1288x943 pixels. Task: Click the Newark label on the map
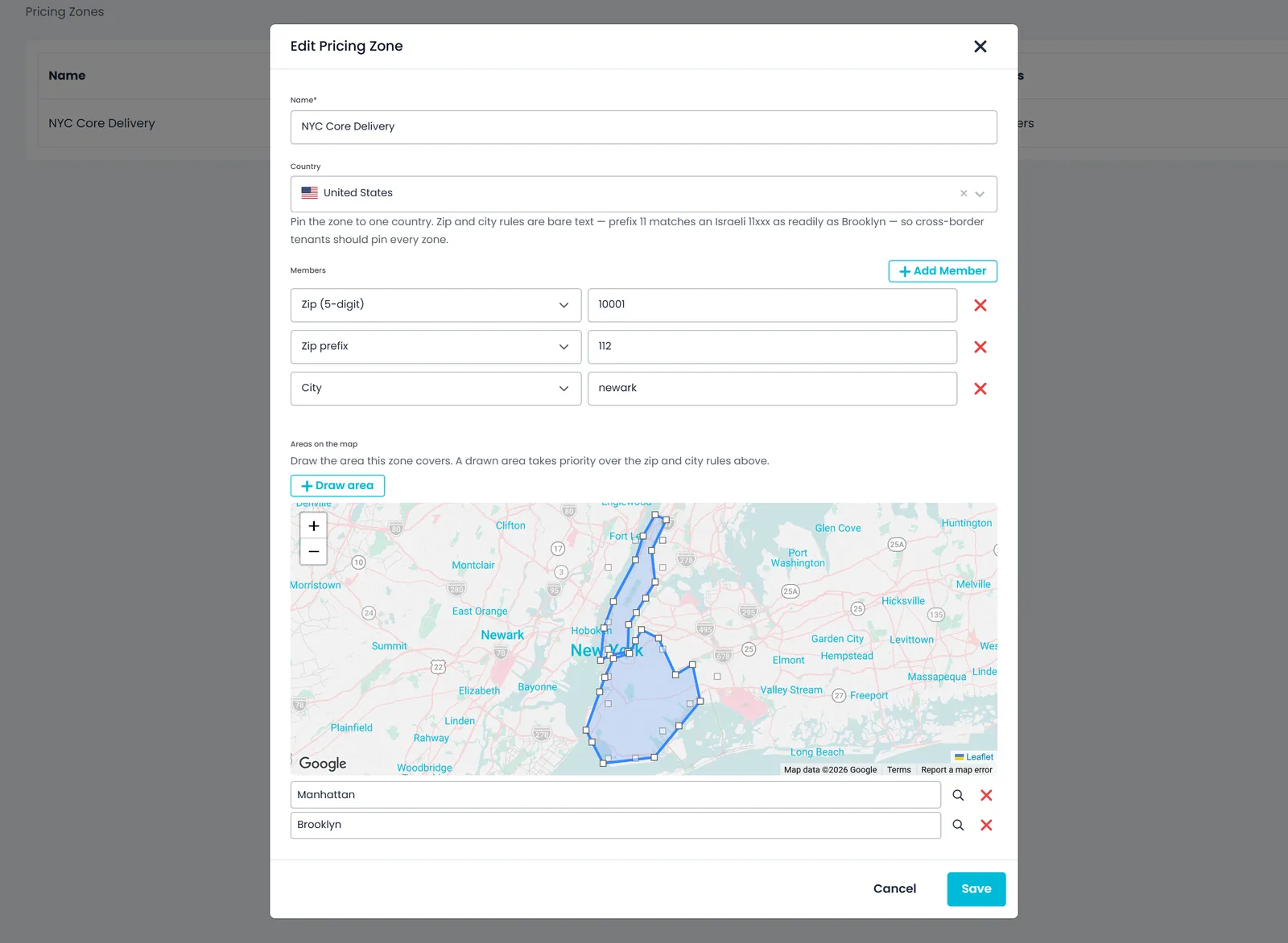(502, 635)
